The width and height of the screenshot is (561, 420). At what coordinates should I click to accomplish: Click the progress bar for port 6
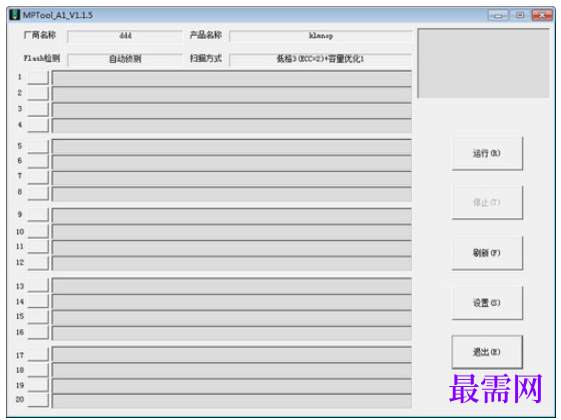pos(231,163)
